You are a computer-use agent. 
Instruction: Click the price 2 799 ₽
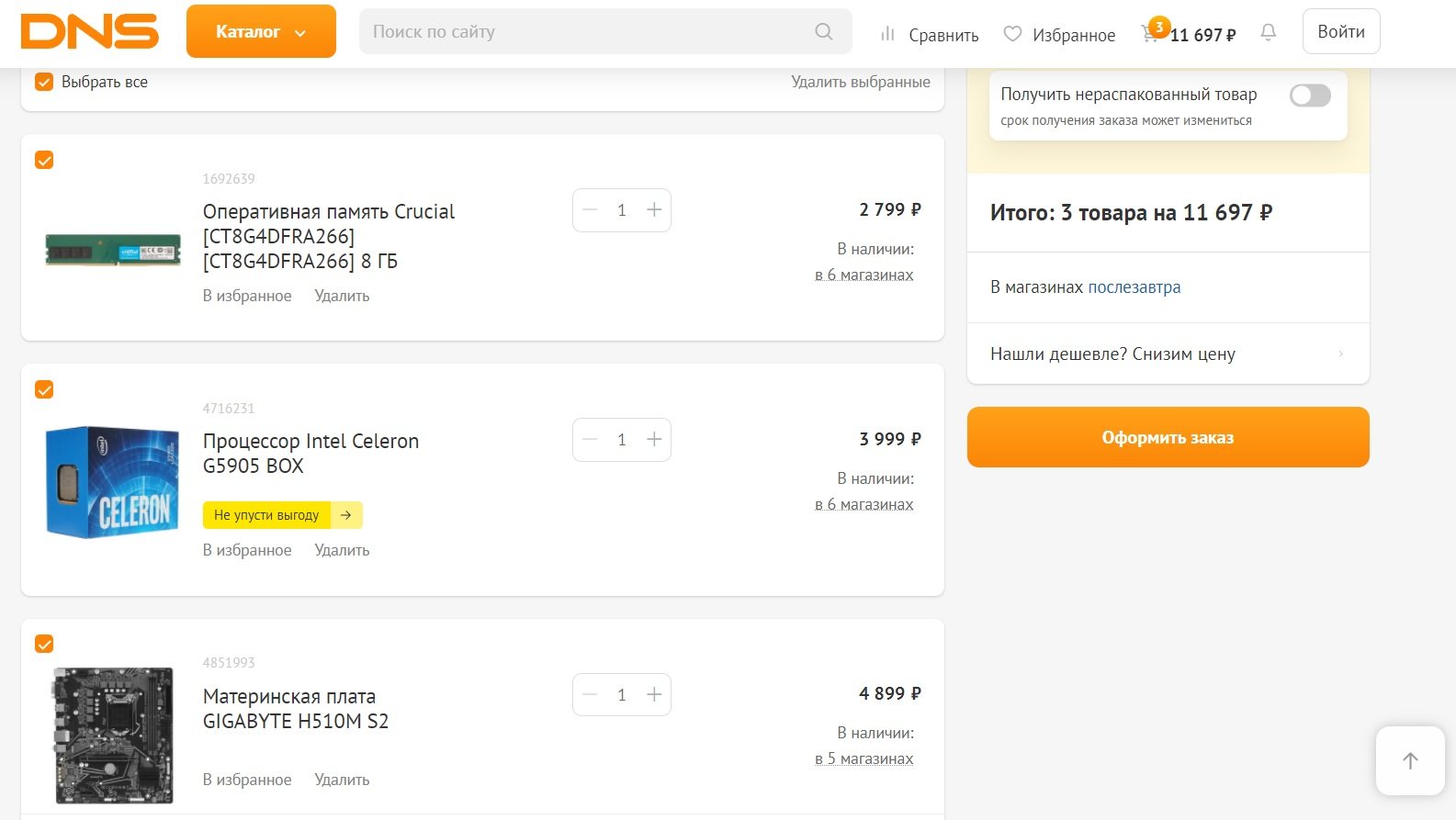(x=889, y=209)
